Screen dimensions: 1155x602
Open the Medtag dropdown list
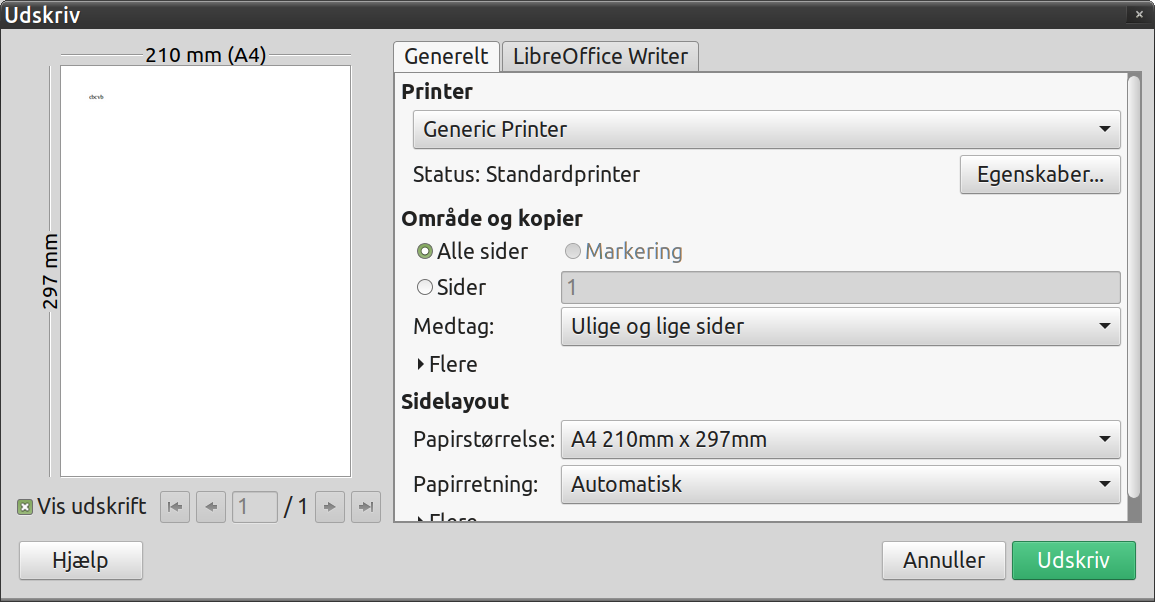(x=840, y=326)
